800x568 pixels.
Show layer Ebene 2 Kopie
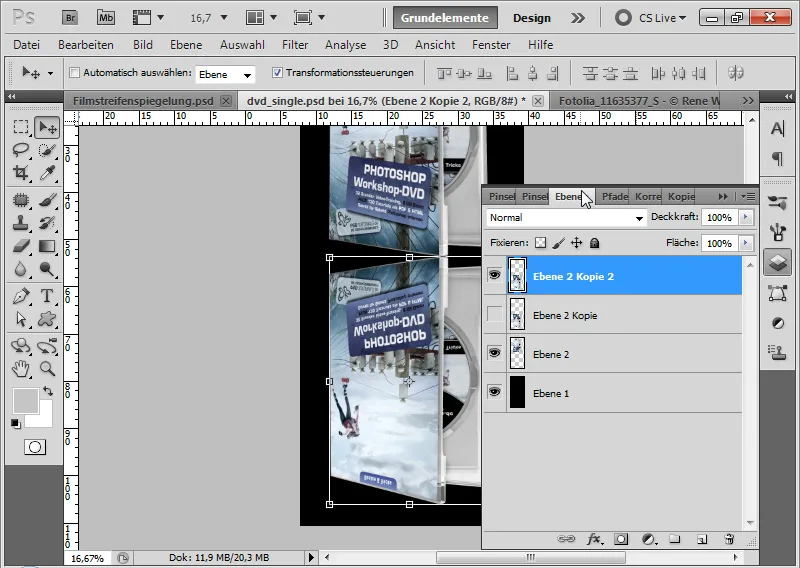[x=494, y=314]
